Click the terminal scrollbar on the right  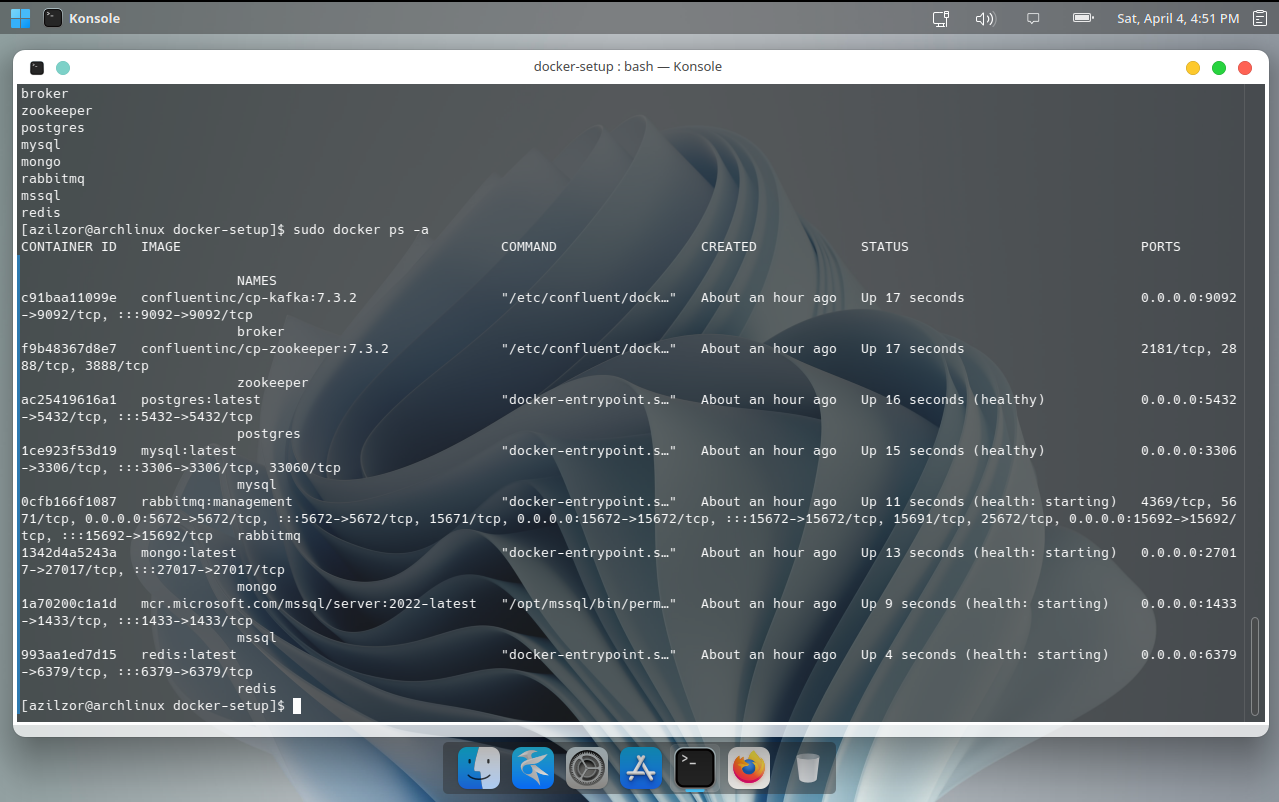[1254, 665]
